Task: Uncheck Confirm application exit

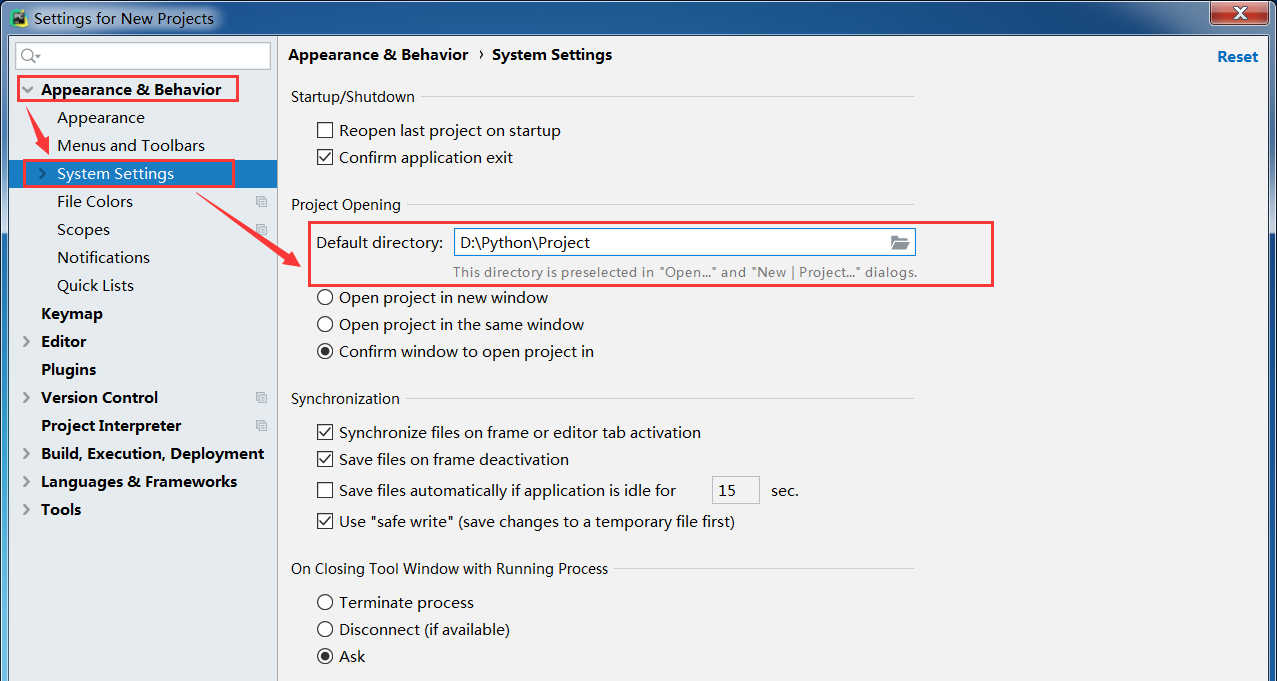Action: coord(325,158)
